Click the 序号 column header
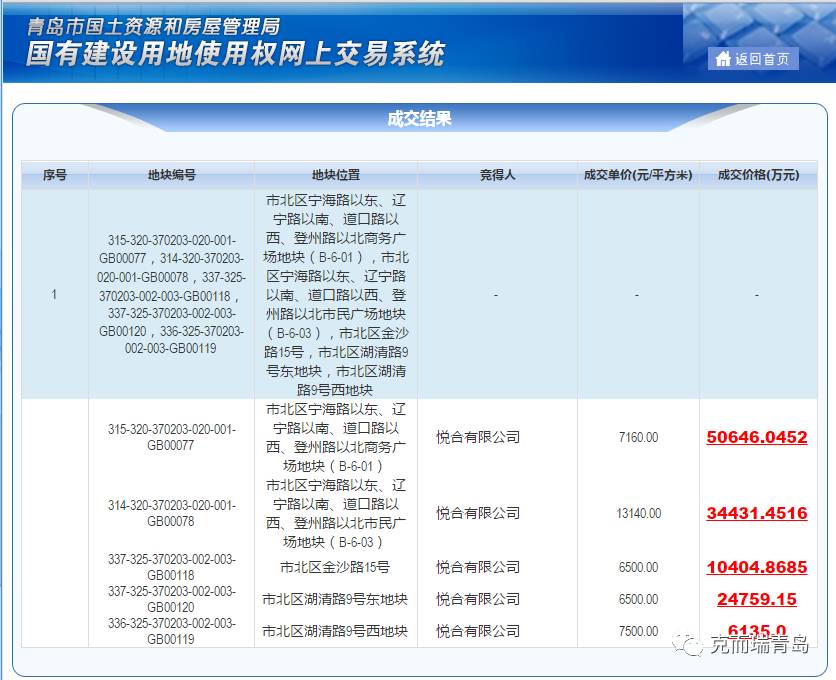The image size is (836, 680). [x=55, y=175]
